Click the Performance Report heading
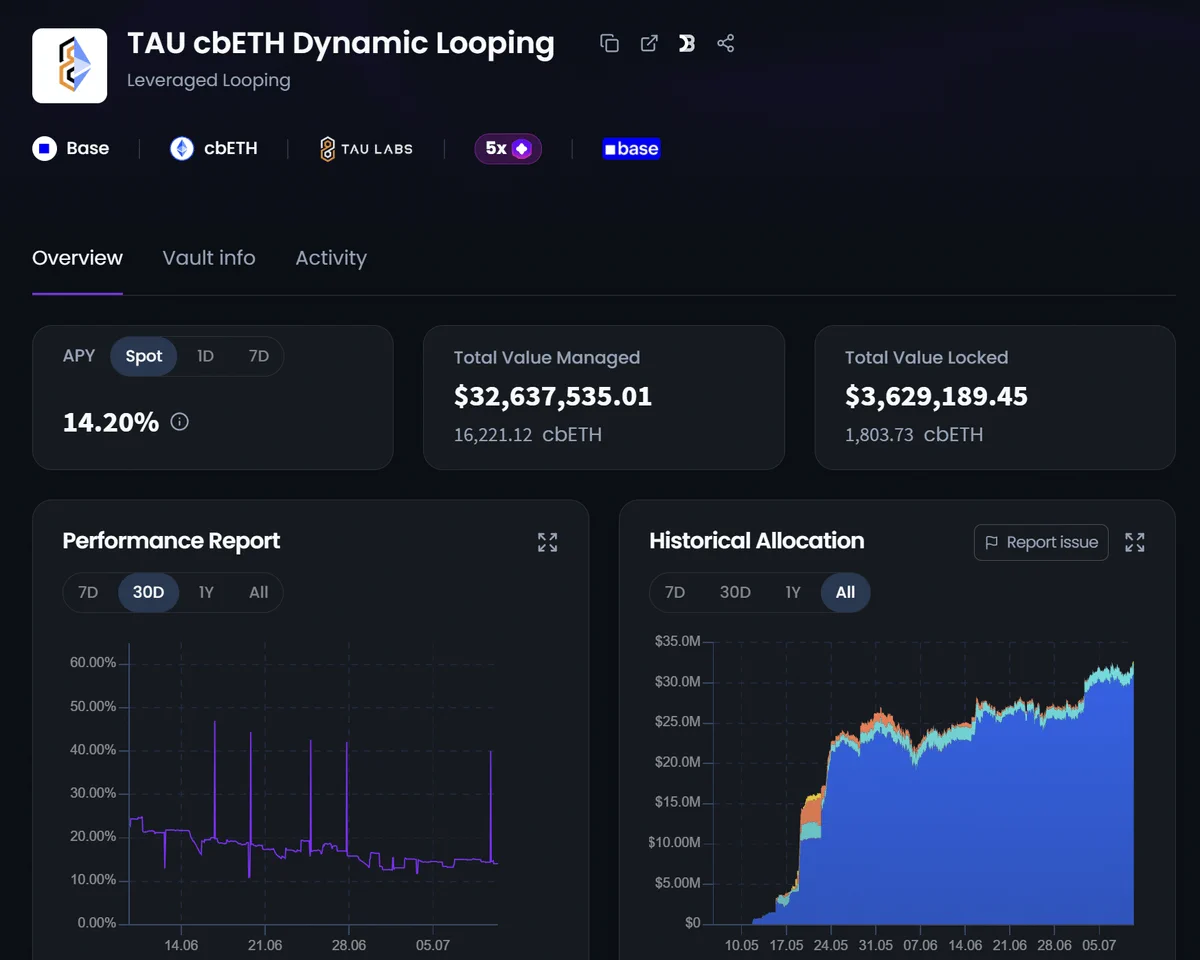 [171, 541]
